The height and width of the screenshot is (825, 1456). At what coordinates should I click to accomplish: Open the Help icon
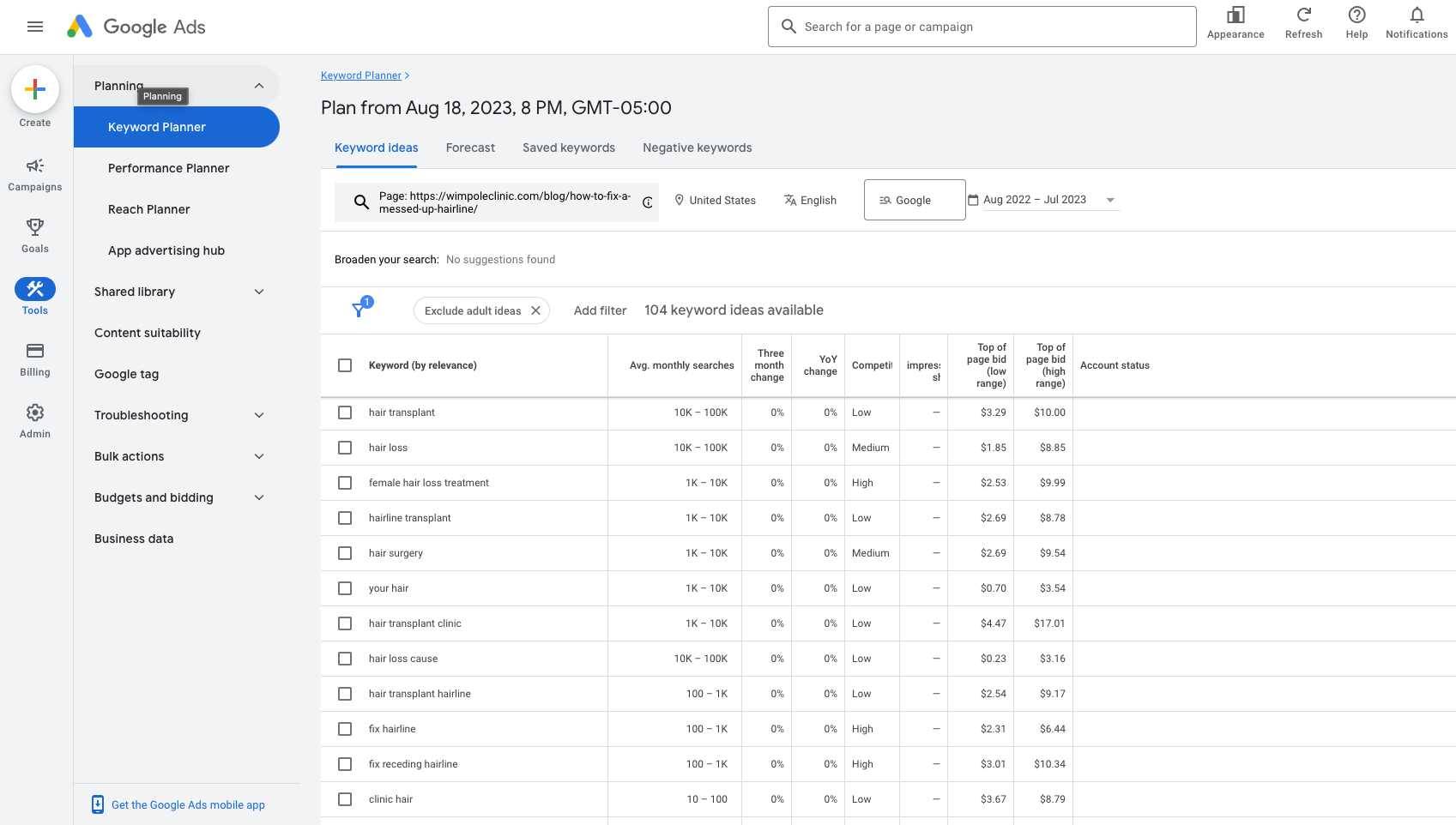point(1357,15)
